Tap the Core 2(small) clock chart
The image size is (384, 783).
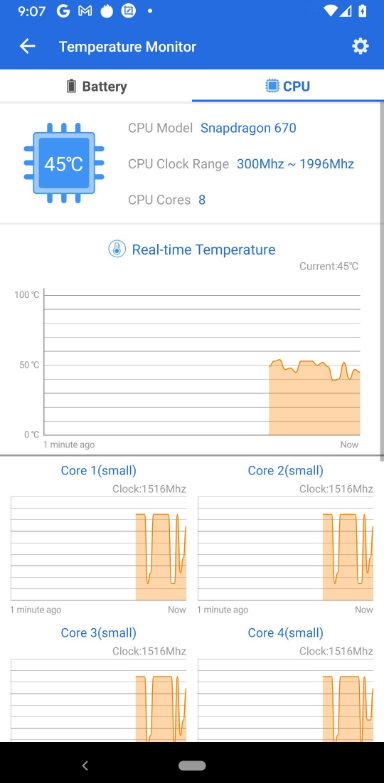285,548
